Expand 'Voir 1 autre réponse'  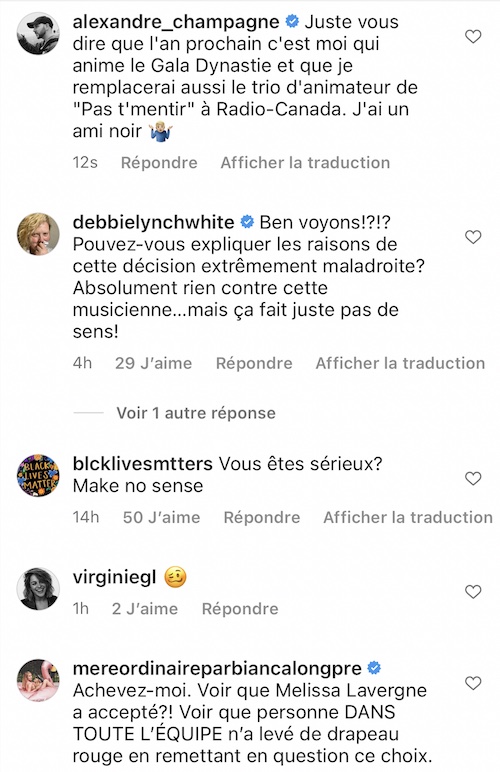pyautogui.click(x=196, y=413)
